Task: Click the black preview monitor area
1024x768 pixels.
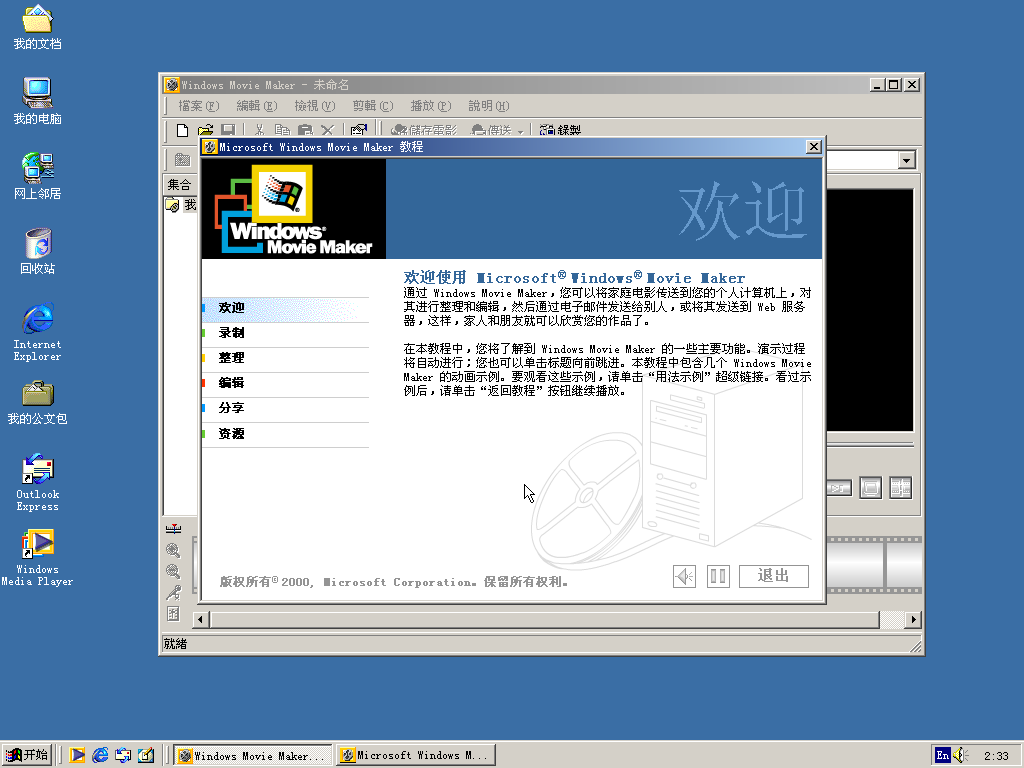Action: (870, 310)
